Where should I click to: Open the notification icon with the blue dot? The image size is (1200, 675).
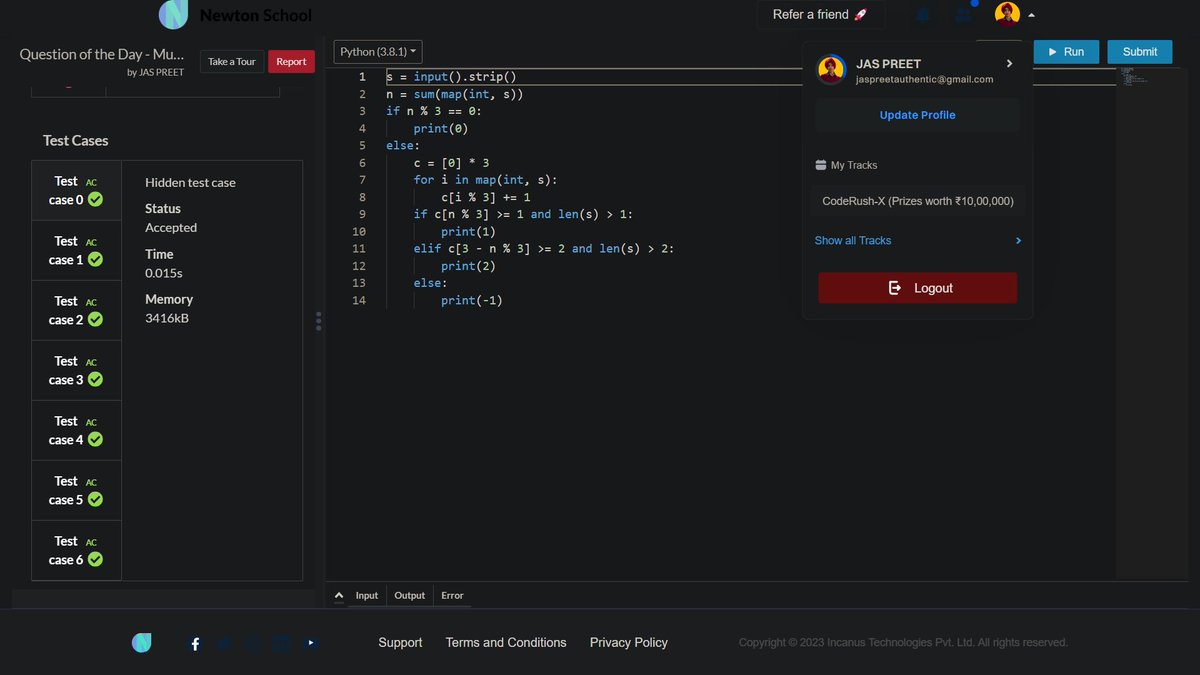[963, 13]
